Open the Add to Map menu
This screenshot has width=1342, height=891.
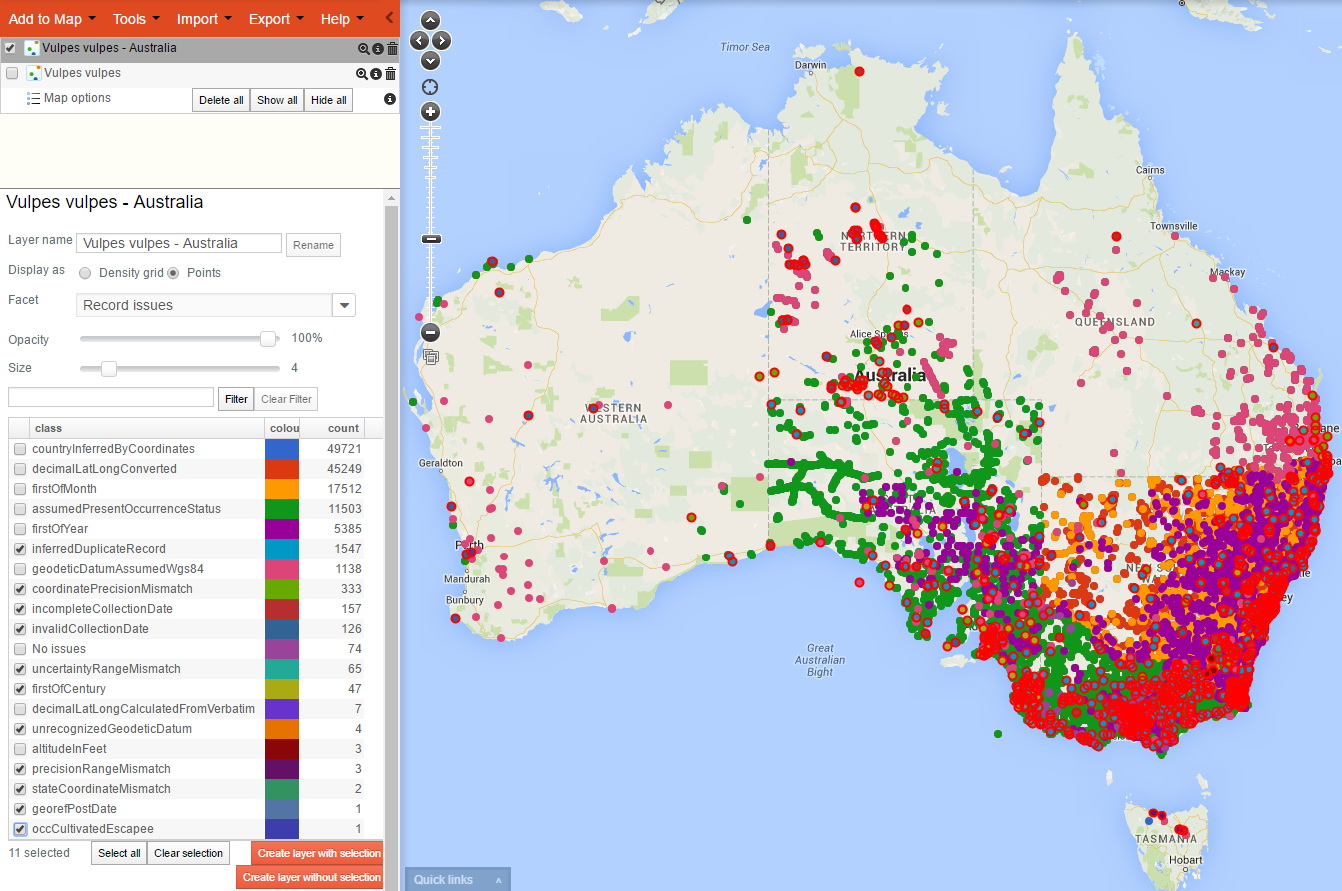click(x=52, y=19)
